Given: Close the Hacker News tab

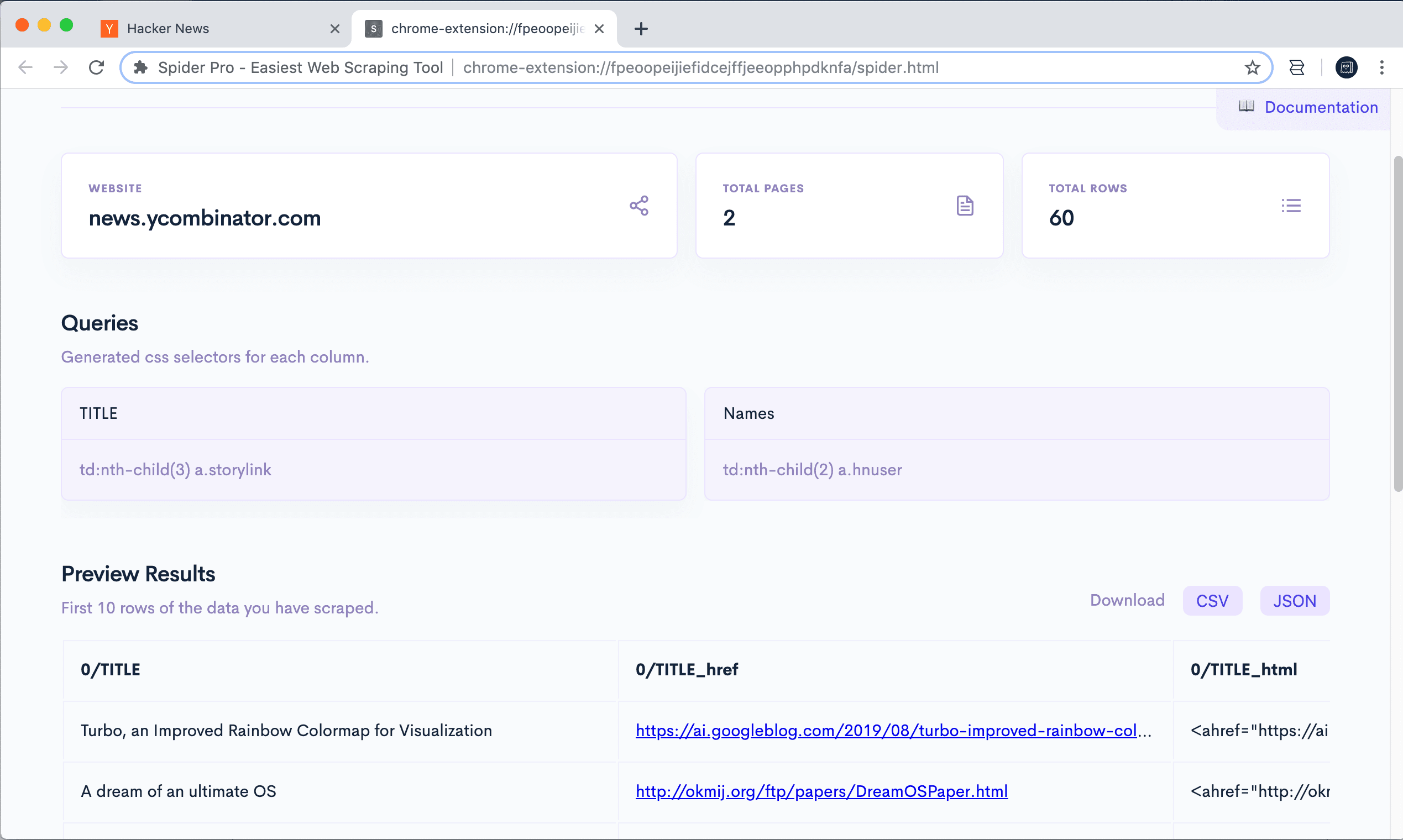Looking at the screenshot, I should coord(334,29).
